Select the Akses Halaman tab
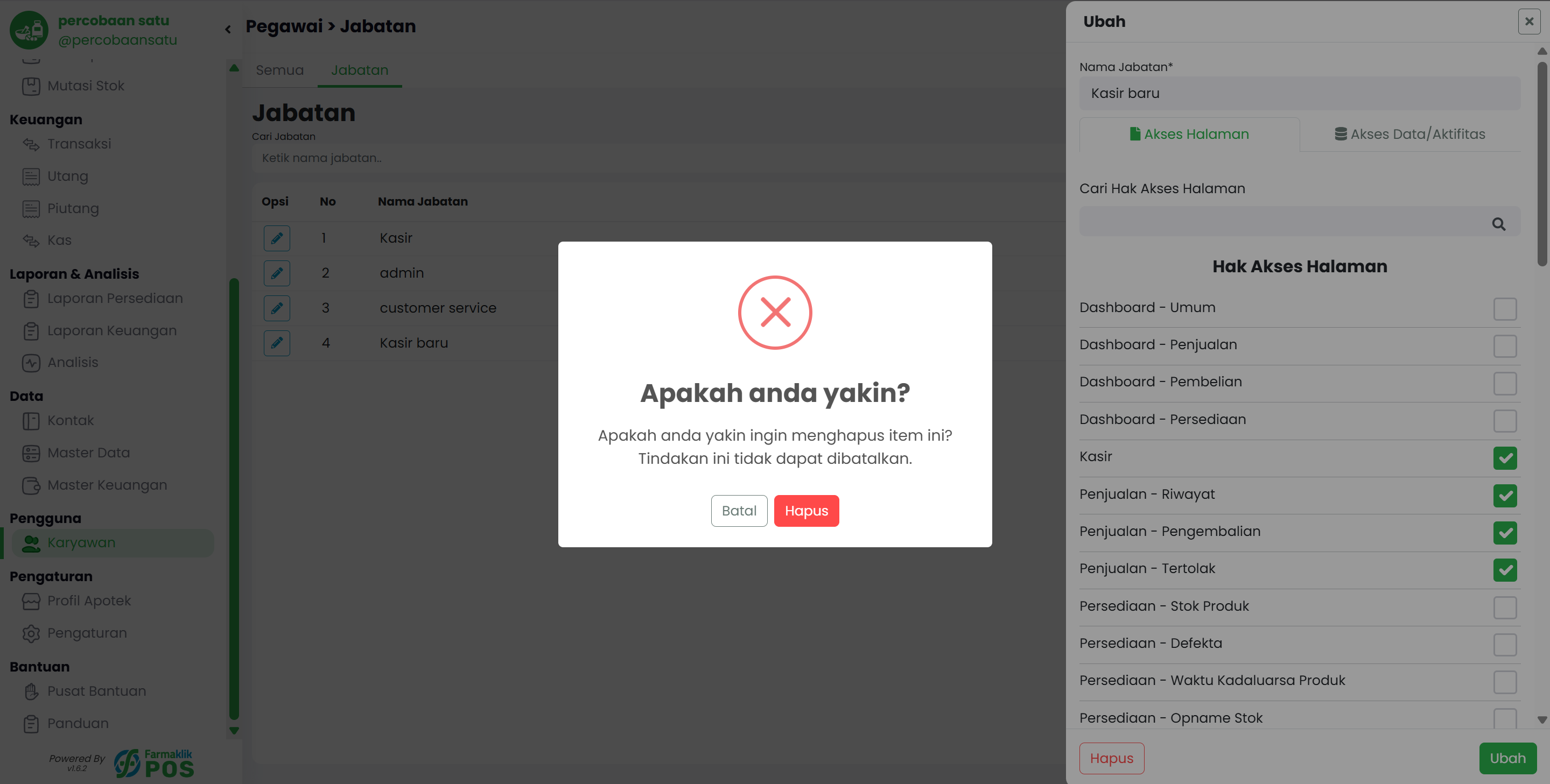Image resolution: width=1550 pixels, height=784 pixels. pos(1190,134)
